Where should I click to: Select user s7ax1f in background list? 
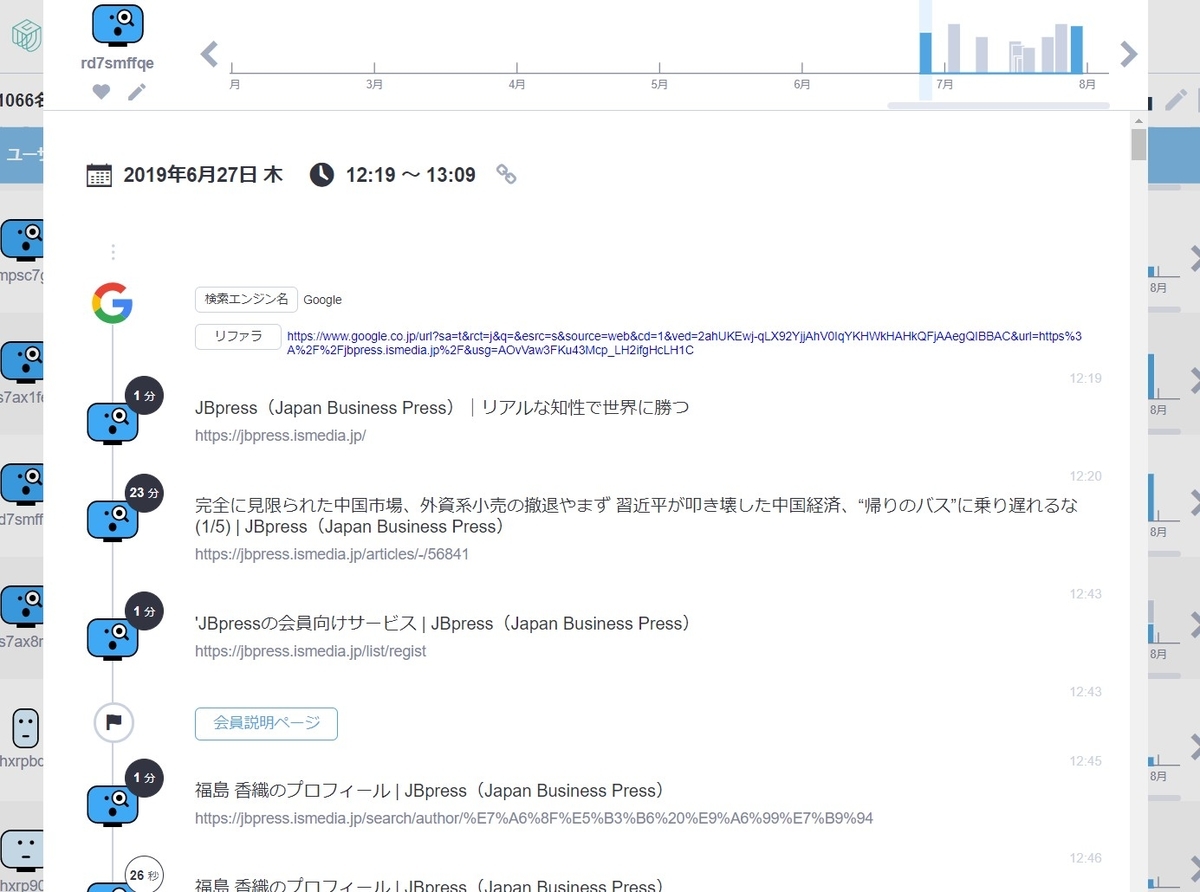coord(21,372)
